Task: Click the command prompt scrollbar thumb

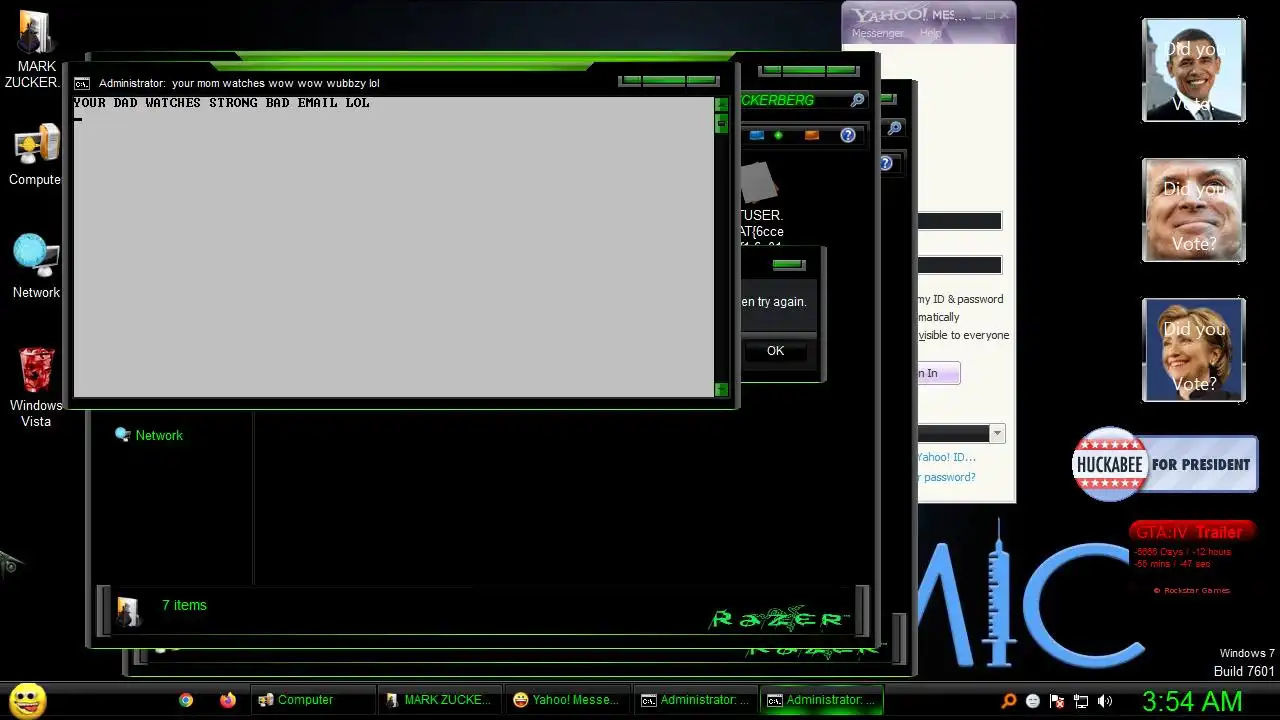Action: pyautogui.click(x=721, y=123)
